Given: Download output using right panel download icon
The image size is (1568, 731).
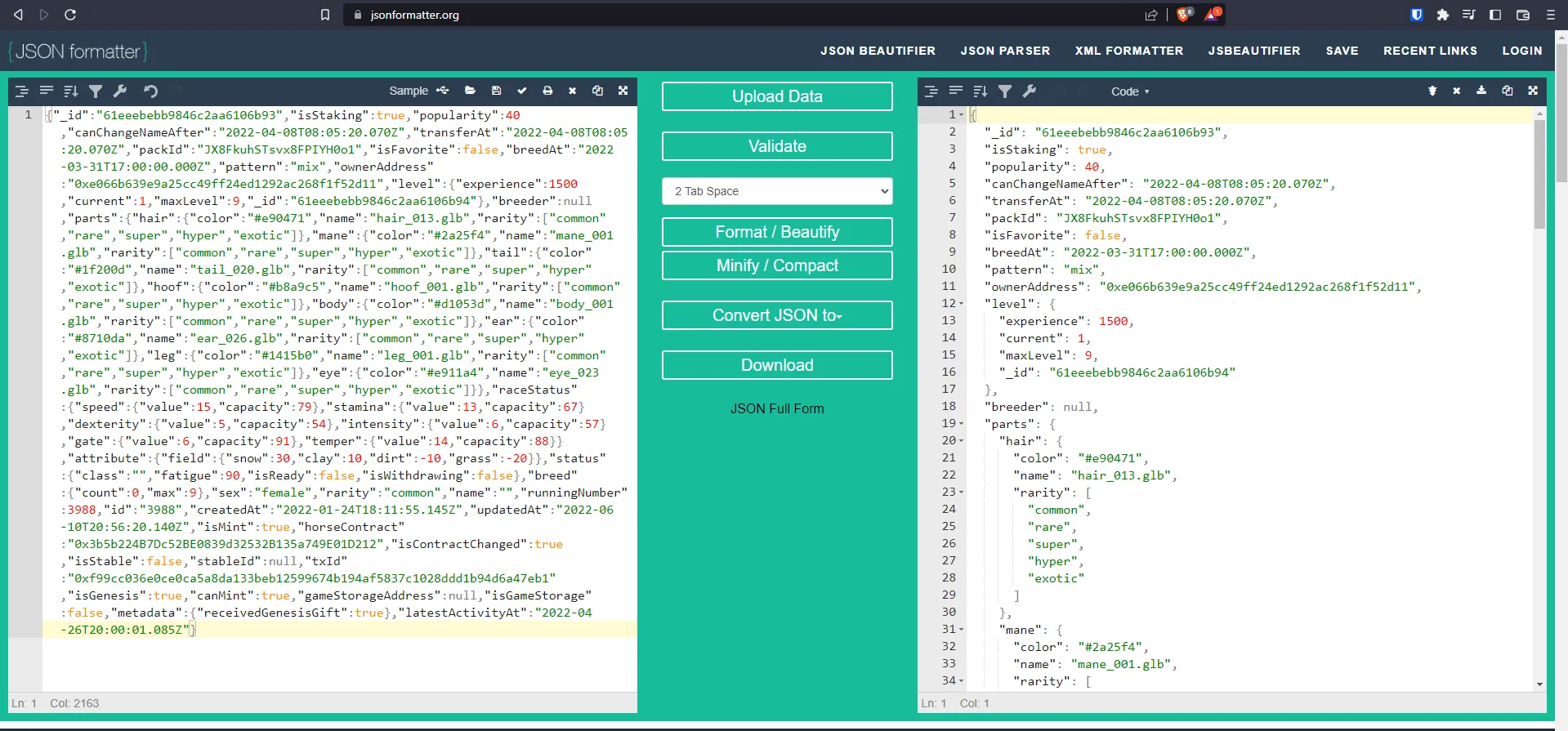Looking at the screenshot, I should 1481,91.
